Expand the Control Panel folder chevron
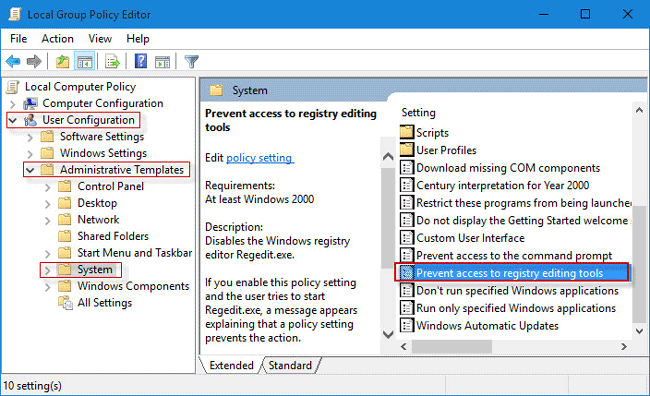 [x=48, y=187]
